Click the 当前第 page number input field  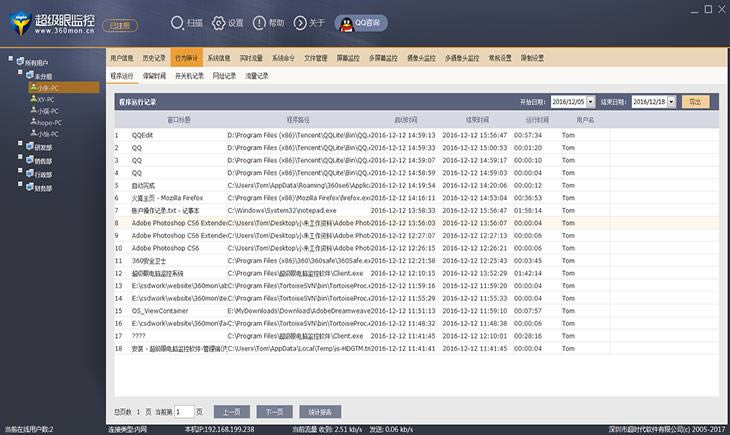coord(183,411)
